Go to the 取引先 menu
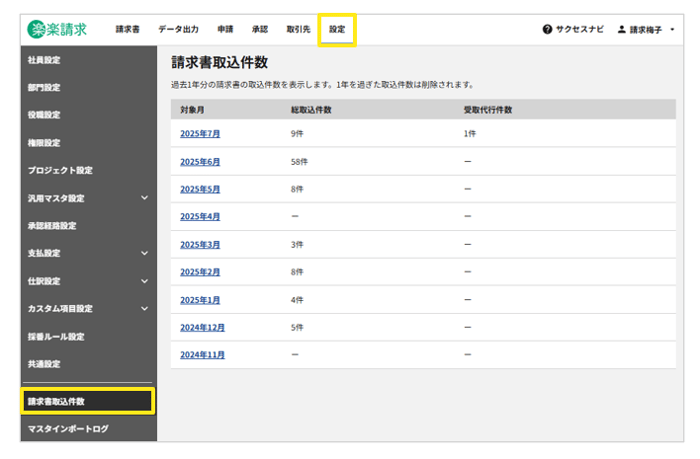Viewport: 700px width, 459px height. point(297,30)
